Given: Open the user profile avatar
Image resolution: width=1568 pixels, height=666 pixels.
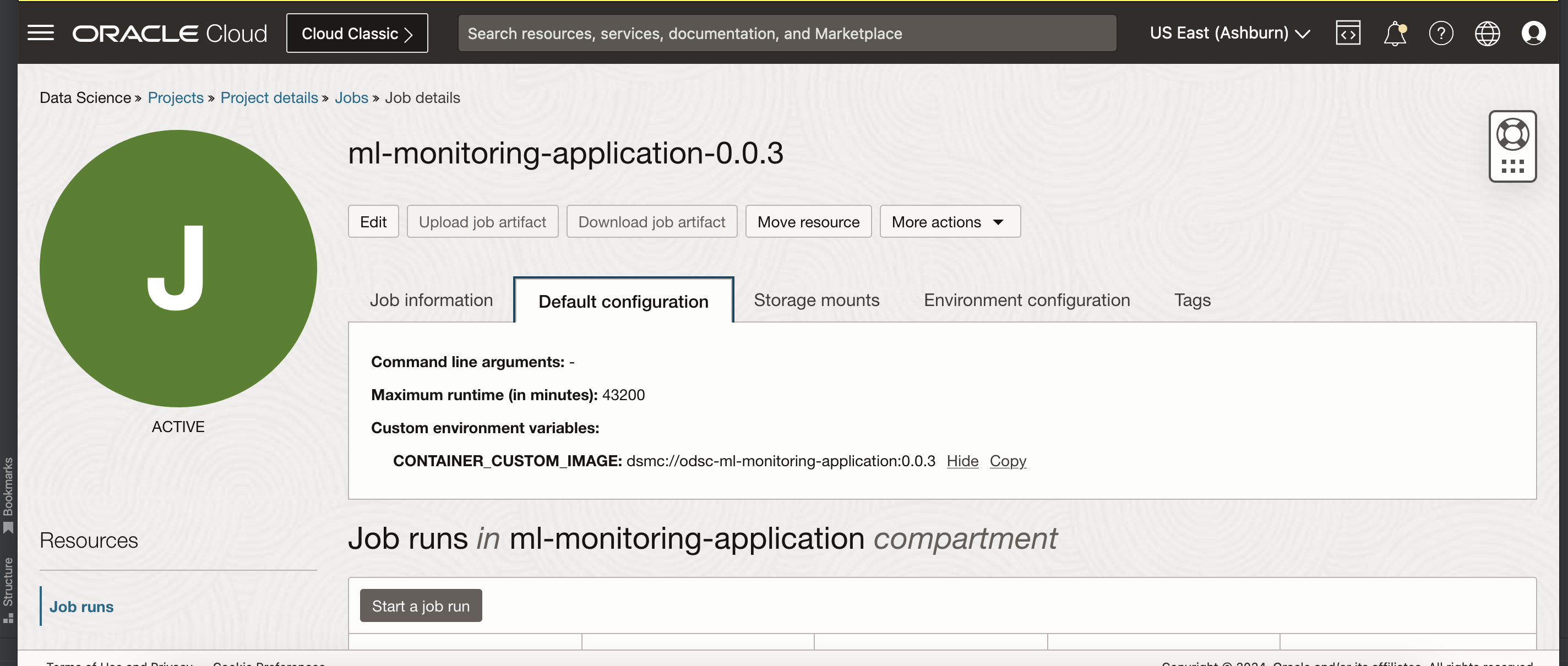Looking at the screenshot, I should 1533,33.
